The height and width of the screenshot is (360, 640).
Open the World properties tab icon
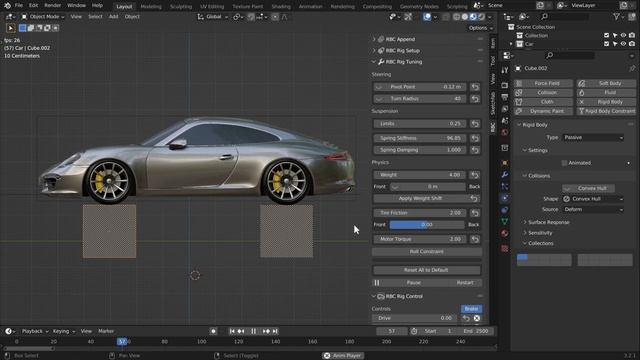pyautogui.click(x=505, y=133)
